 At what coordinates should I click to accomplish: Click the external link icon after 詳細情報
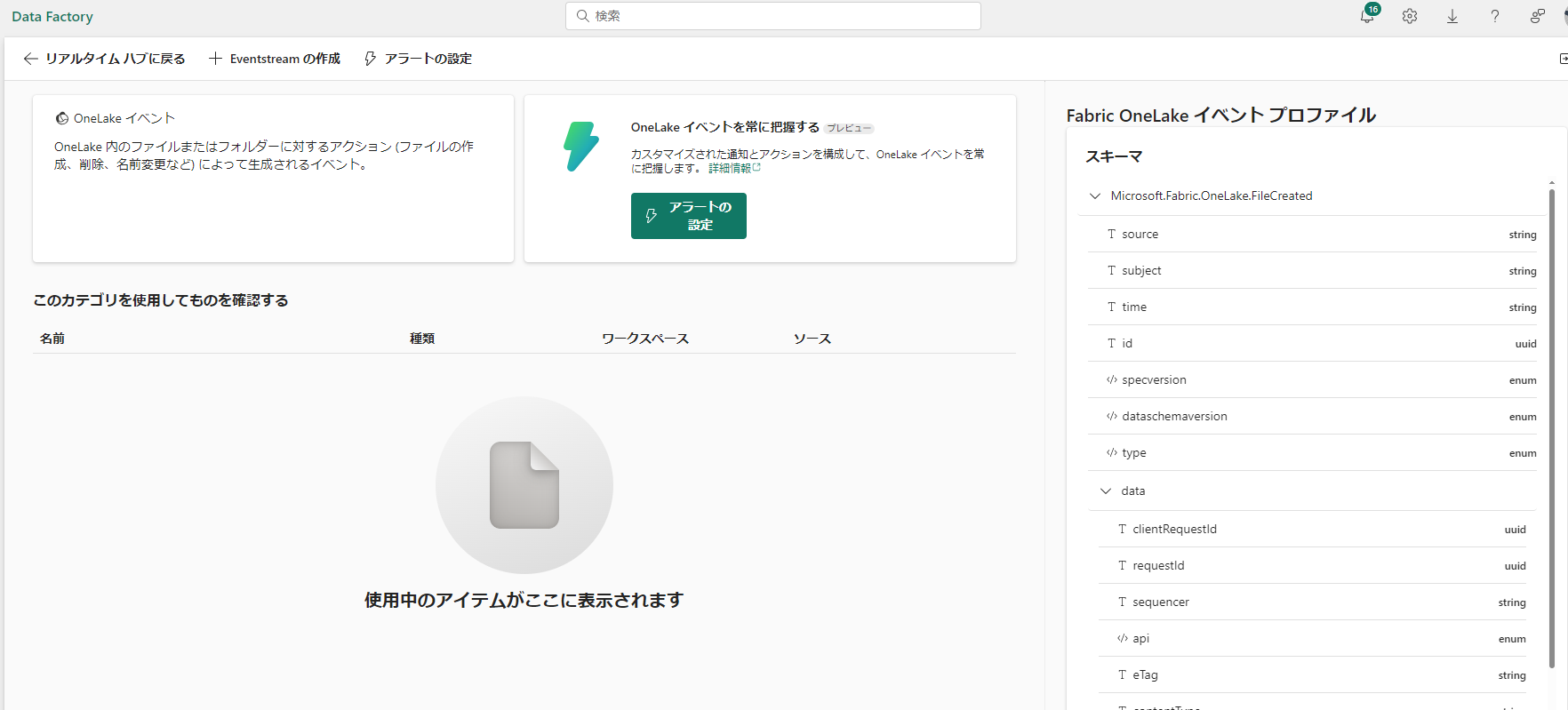756,167
